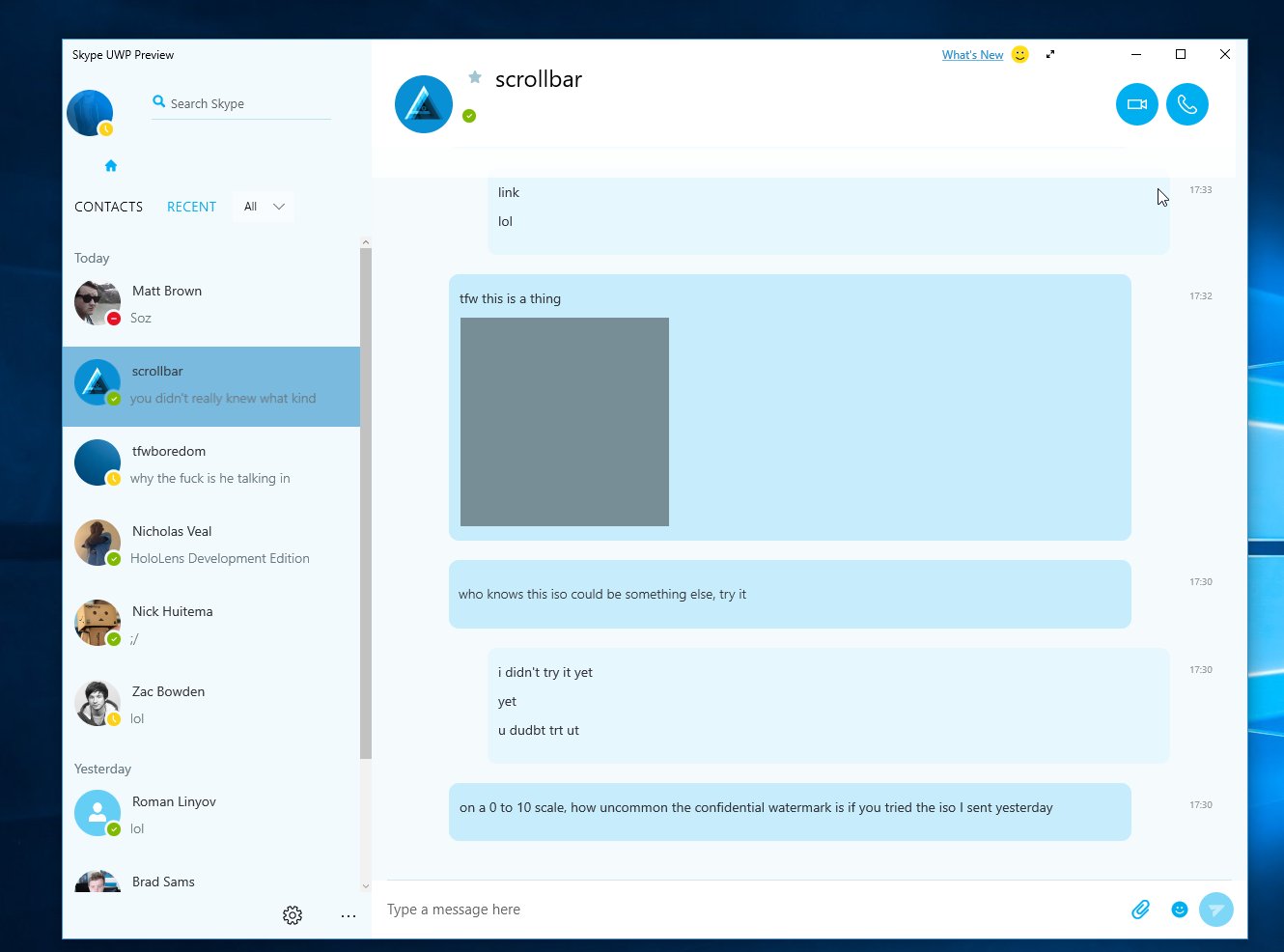Switch to the Recent tab
This screenshot has height=952, width=1284.
click(x=191, y=207)
